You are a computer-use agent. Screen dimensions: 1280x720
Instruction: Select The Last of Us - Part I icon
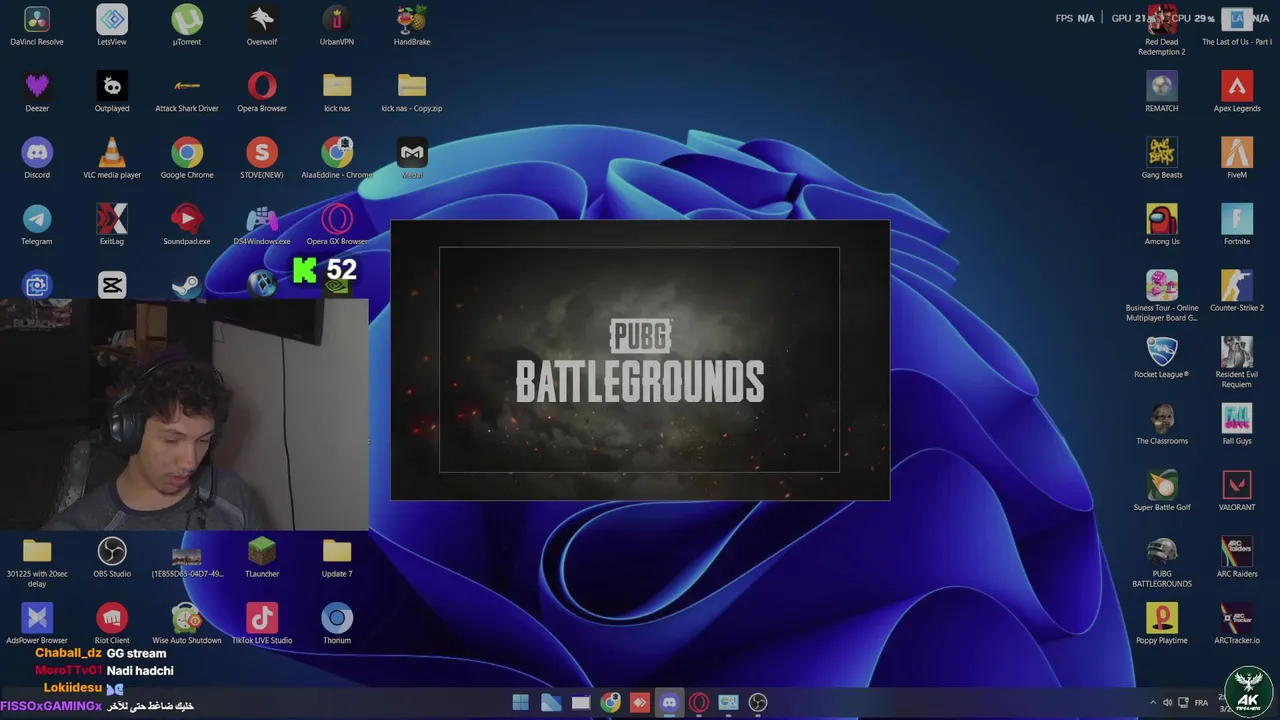pyautogui.click(x=1237, y=26)
